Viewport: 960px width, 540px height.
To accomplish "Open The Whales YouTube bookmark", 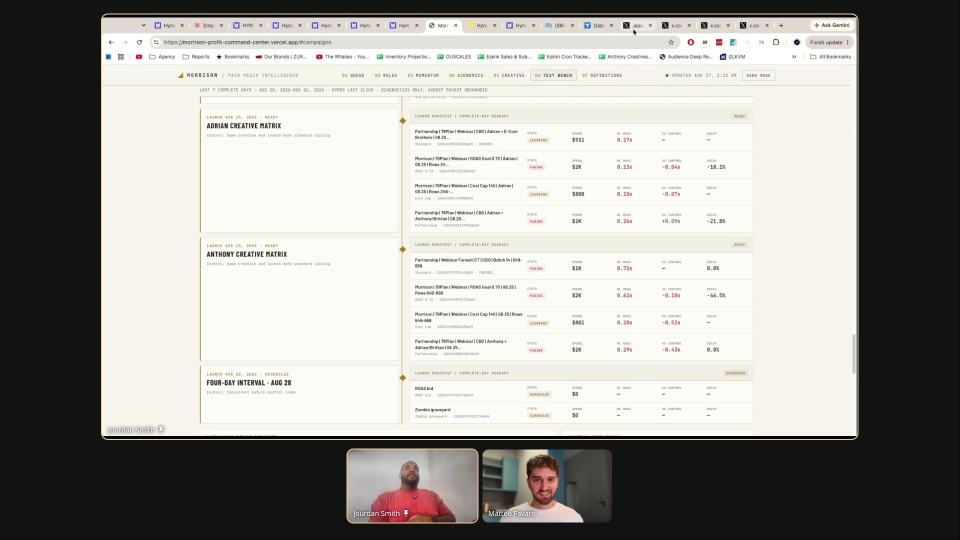I will coord(343,57).
